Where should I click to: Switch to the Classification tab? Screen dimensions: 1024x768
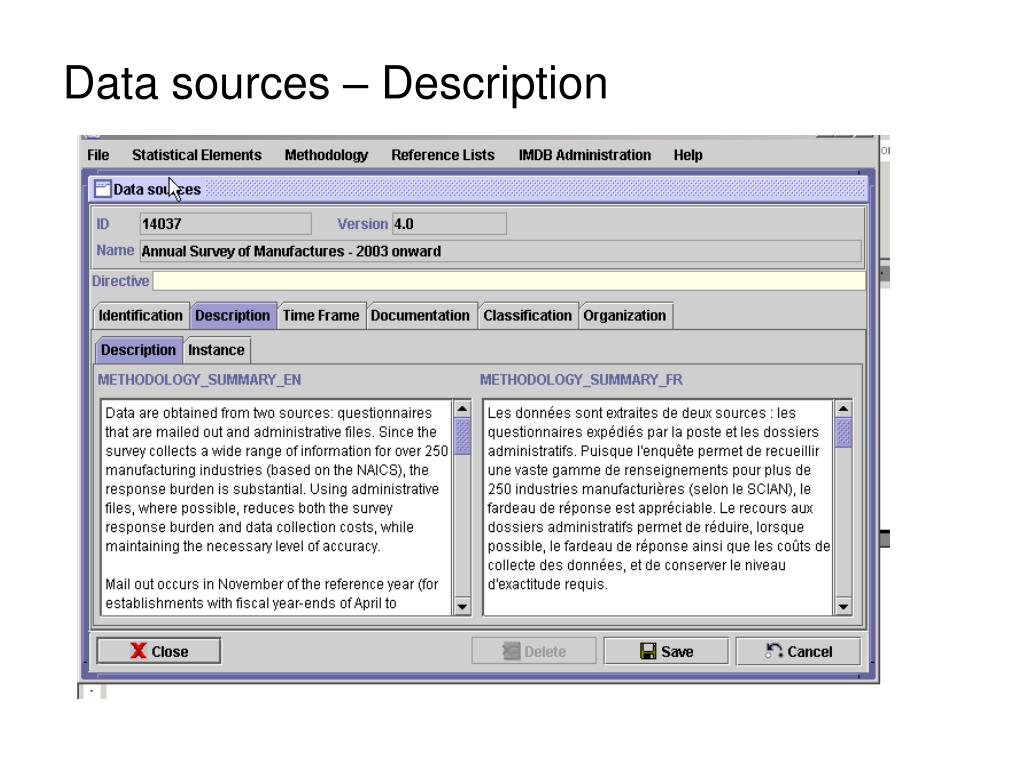tap(528, 315)
